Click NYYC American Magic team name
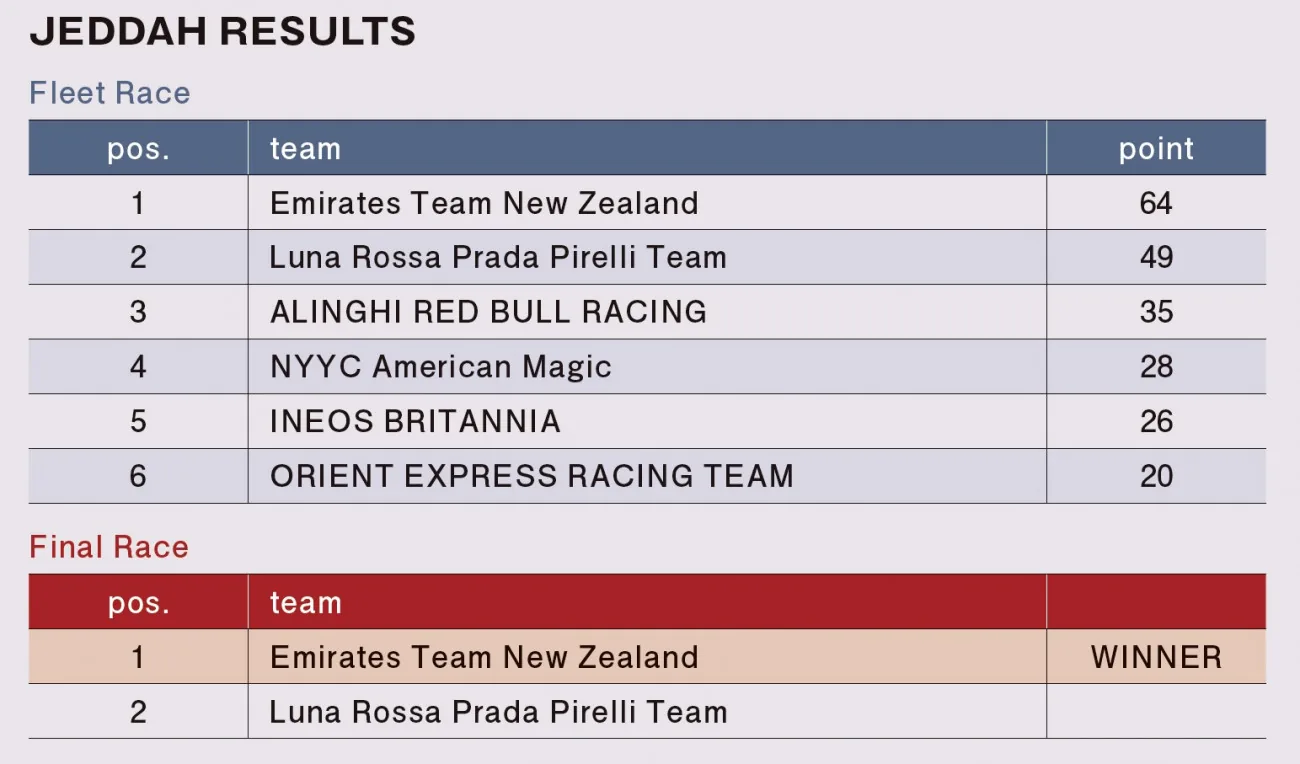Viewport: 1300px width, 764px height. click(440, 367)
